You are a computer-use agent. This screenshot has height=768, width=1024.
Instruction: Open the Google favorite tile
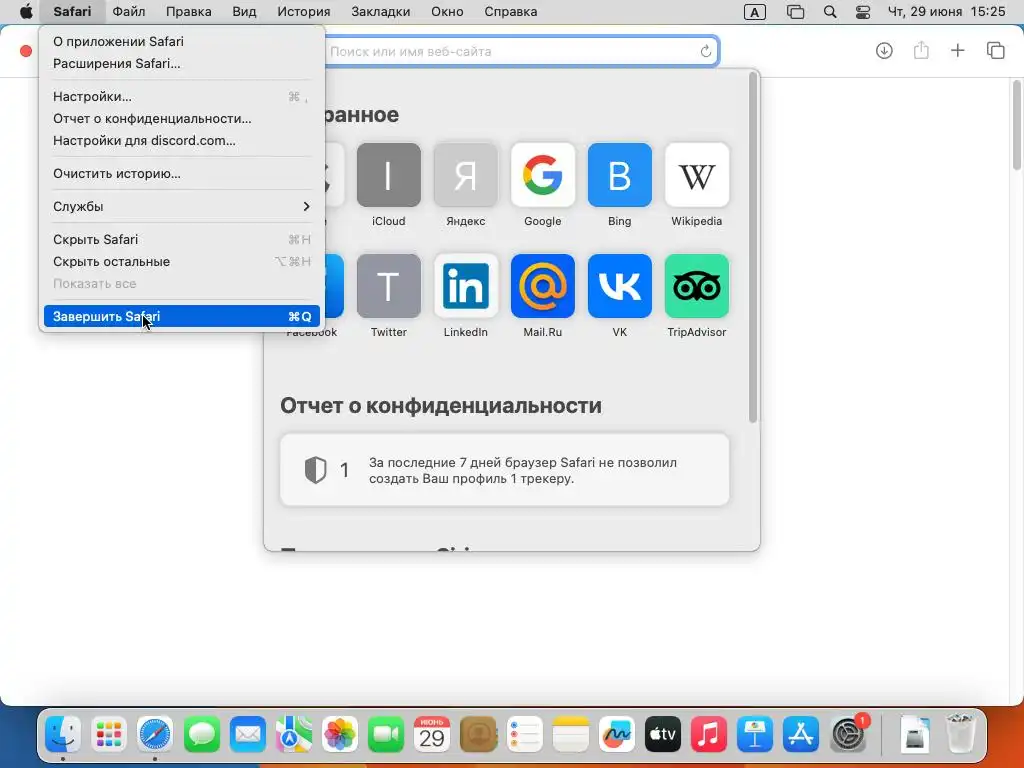(x=543, y=175)
